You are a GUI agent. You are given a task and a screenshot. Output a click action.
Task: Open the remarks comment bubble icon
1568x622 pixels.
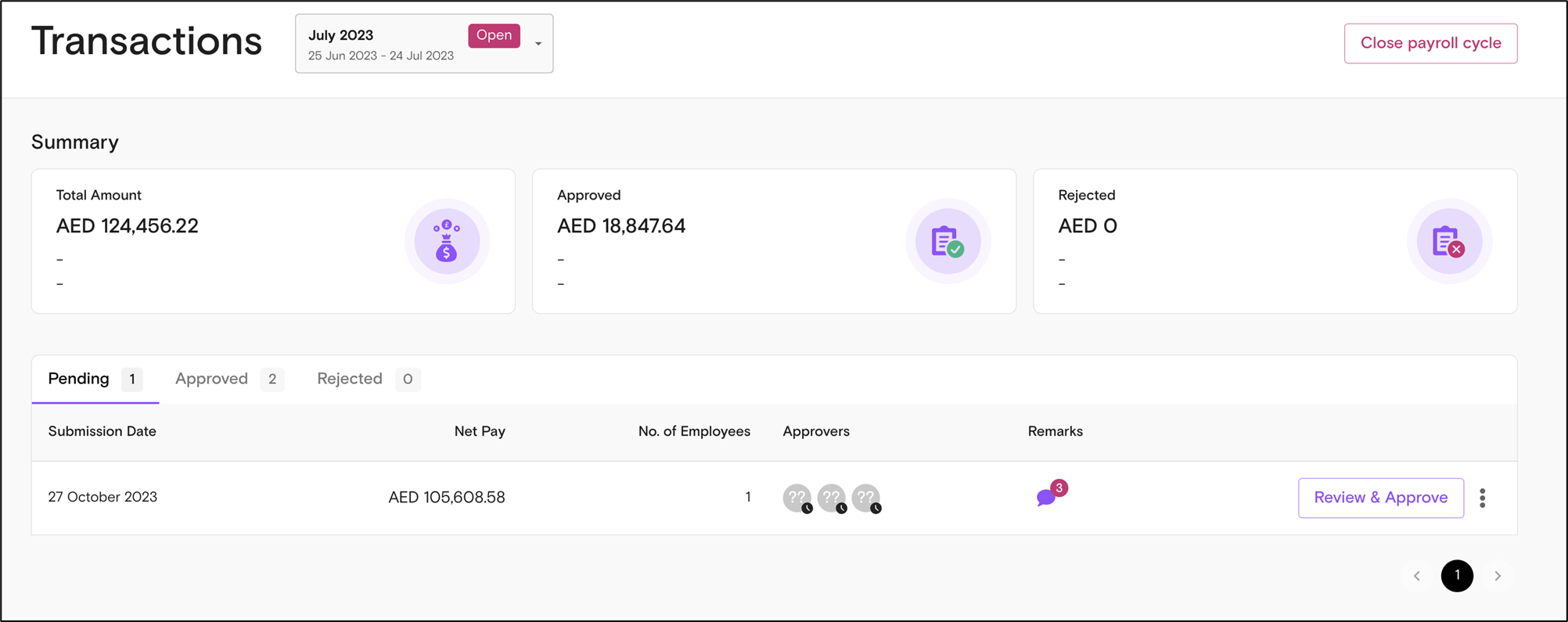(x=1046, y=497)
